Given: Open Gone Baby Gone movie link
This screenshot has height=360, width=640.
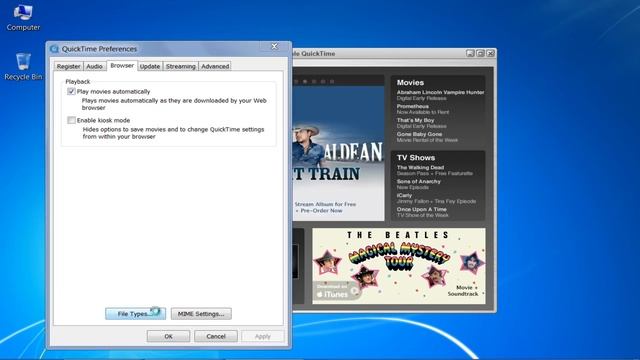Looking at the screenshot, I should pyautogui.click(x=419, y=134).
